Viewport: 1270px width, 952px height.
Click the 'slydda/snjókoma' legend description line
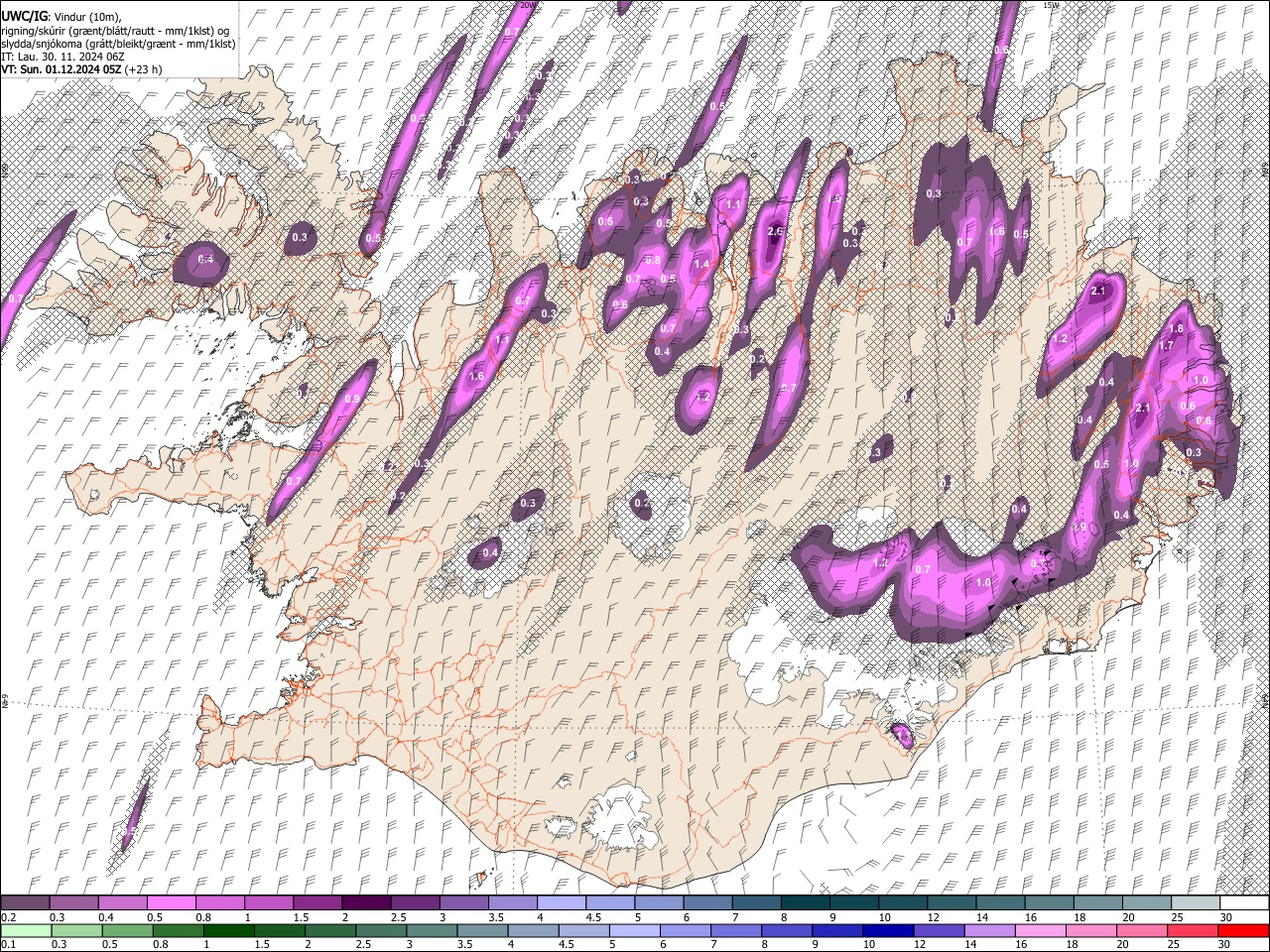click(118, 44)
